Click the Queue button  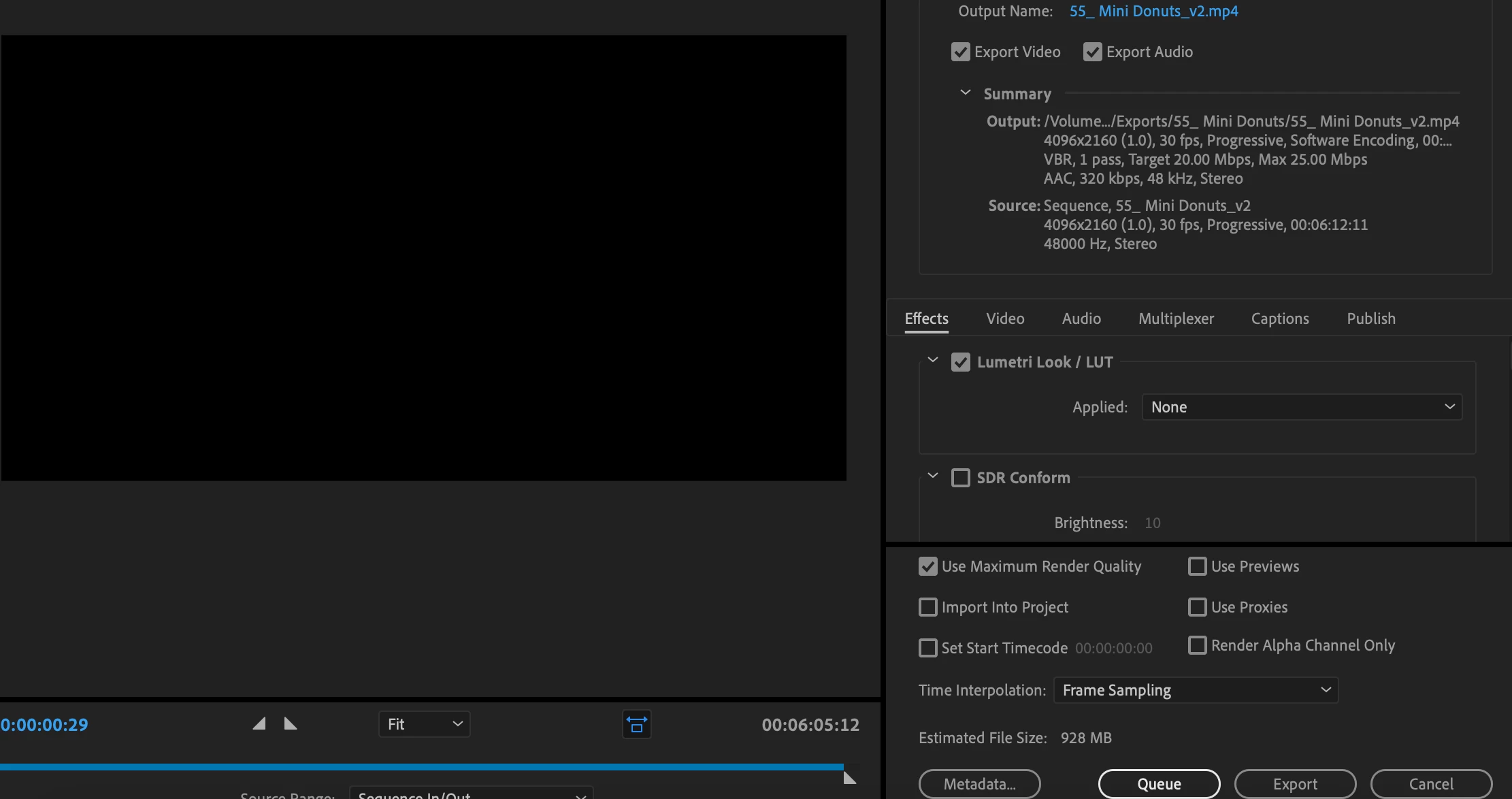click(1159, 784)
